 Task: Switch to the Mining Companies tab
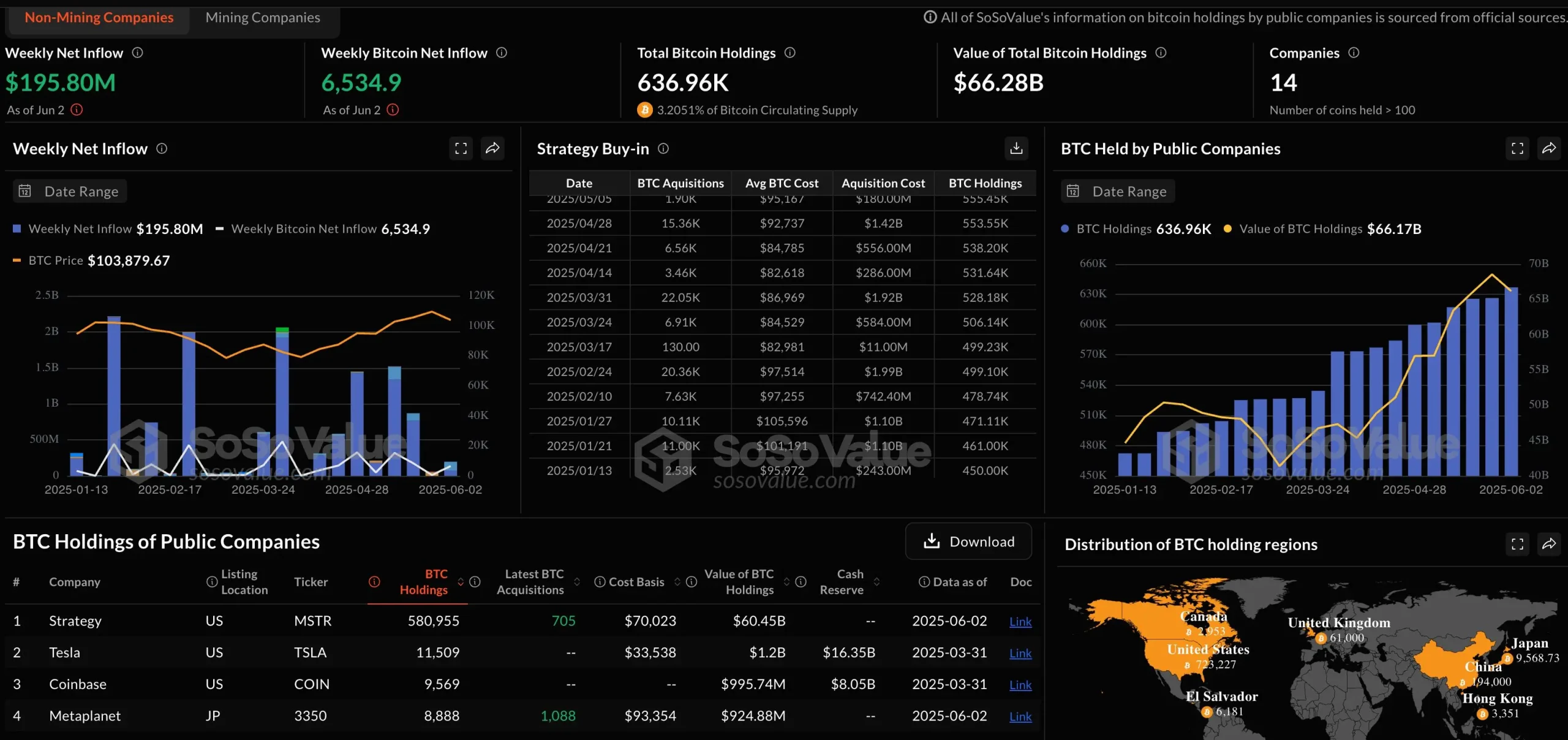tap(263, 17)
